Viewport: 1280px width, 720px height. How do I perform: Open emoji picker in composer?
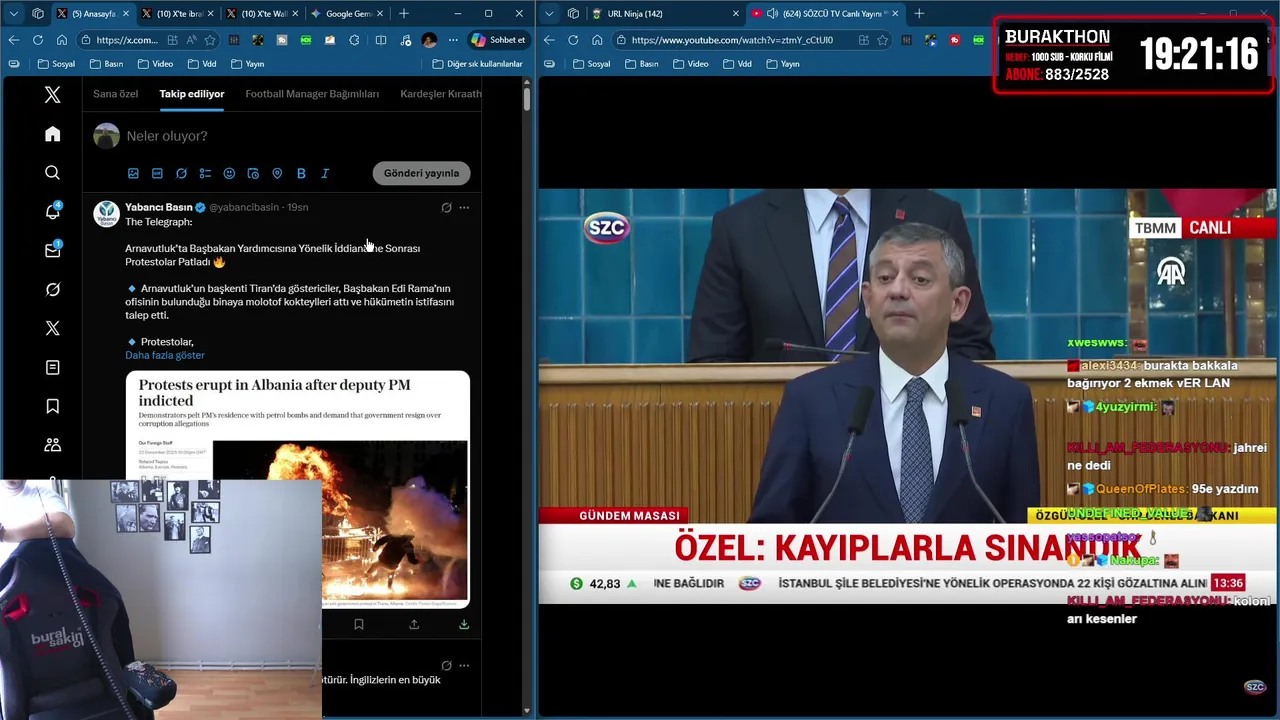[229, 173]
